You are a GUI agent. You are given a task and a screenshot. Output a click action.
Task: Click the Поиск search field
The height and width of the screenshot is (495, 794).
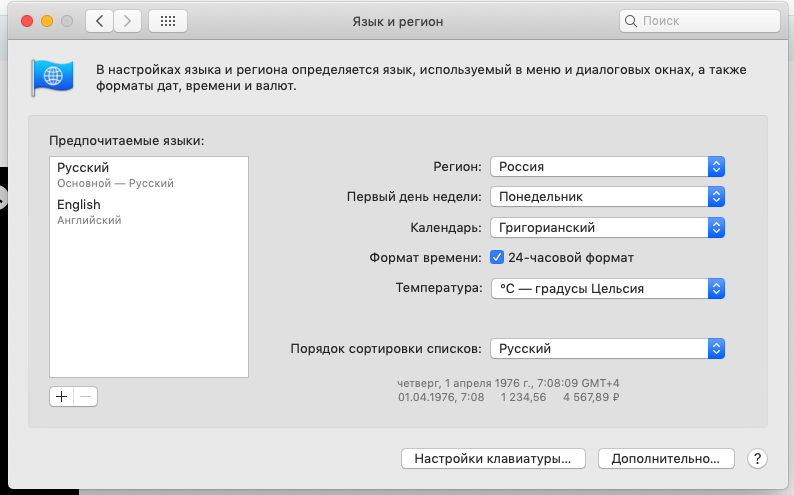point(705,20)
